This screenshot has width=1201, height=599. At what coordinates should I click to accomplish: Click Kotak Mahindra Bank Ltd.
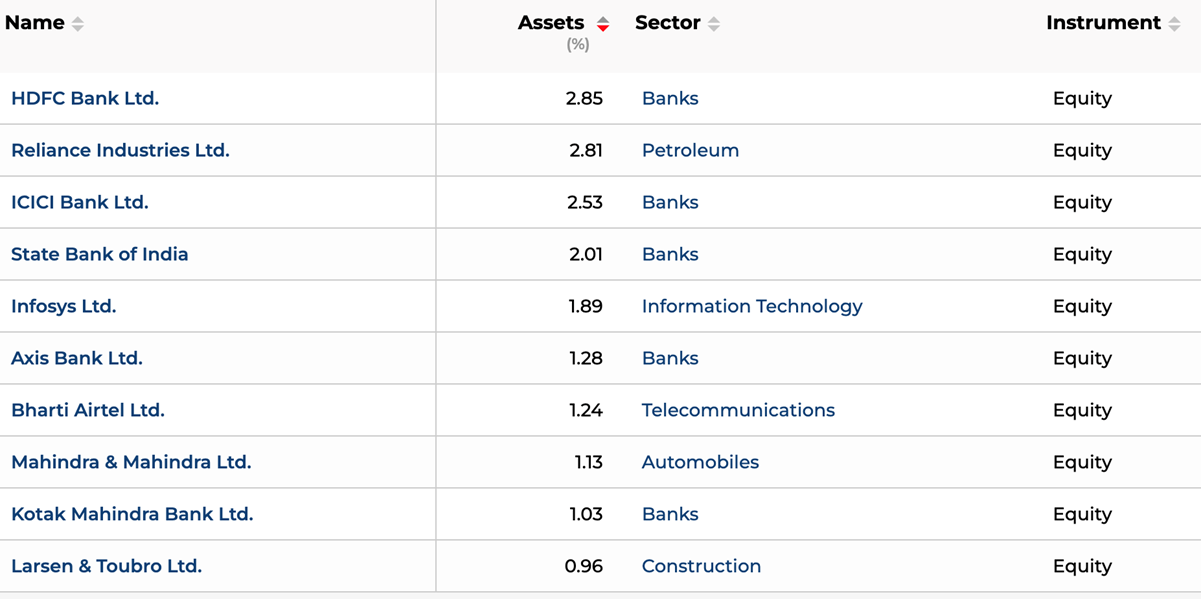[132, 514]
